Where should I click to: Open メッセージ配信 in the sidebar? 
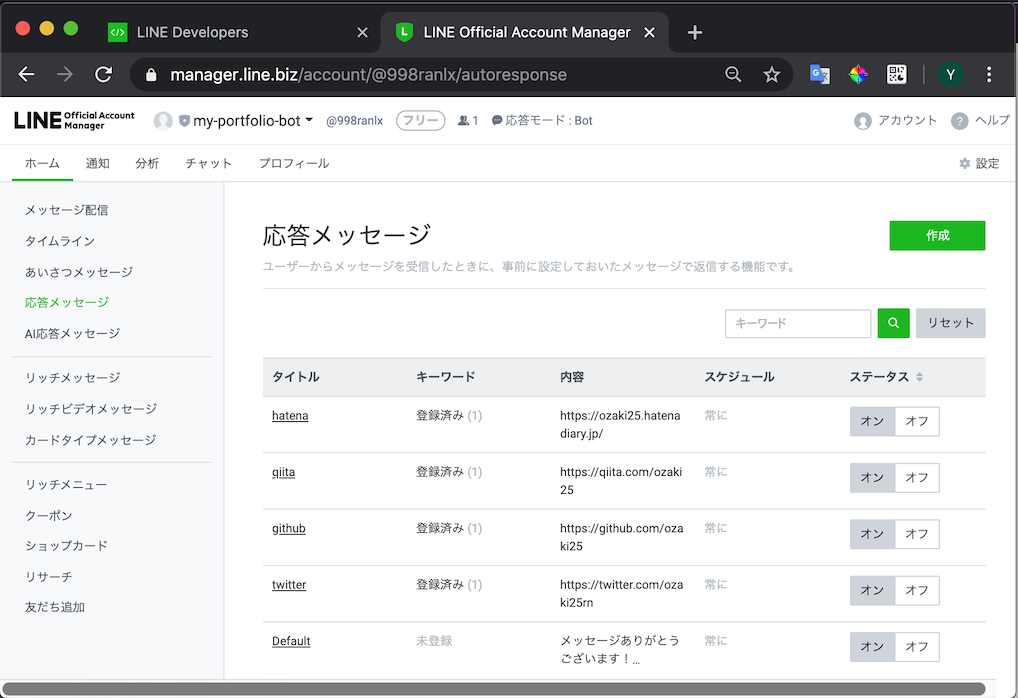67,210
